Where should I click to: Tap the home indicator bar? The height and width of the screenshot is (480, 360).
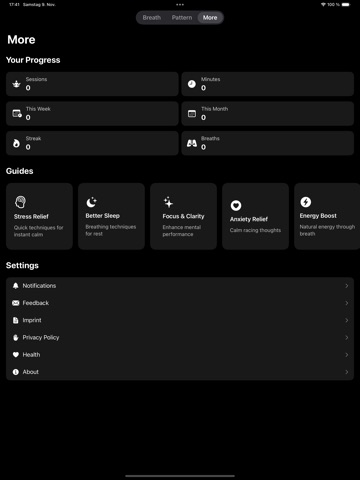[x=180, y=476]
